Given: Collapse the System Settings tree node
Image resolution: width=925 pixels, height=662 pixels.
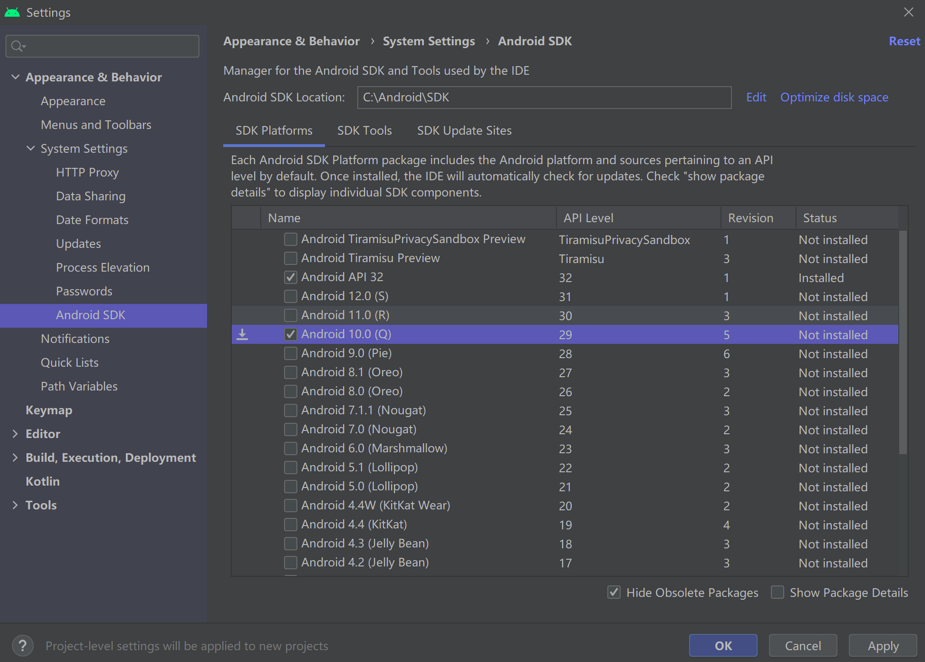Looking at the screenshot, I should (30, 149).
